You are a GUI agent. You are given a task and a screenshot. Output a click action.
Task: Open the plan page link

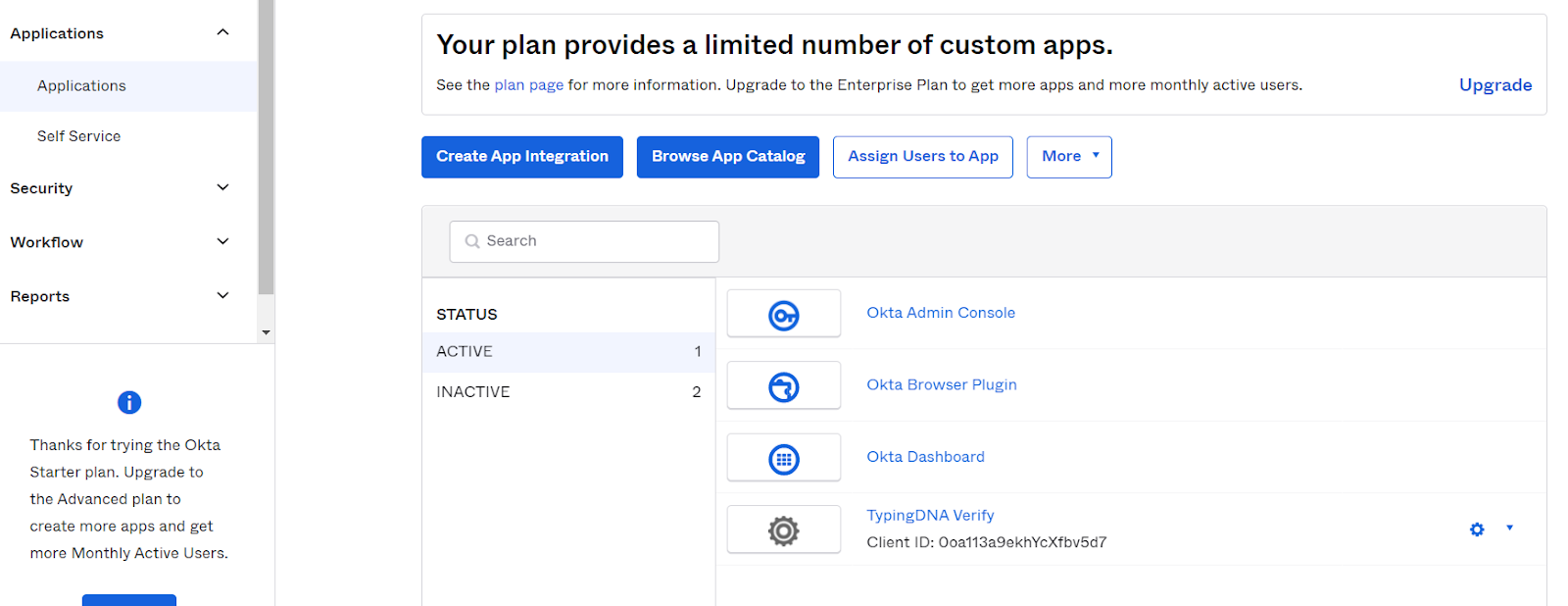pos(528,85)
